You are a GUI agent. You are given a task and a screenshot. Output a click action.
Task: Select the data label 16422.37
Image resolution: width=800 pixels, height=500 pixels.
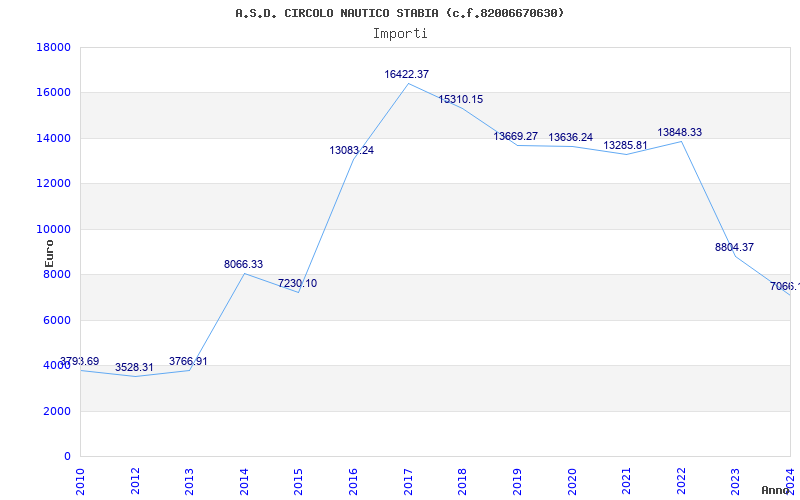coord(407,74)
